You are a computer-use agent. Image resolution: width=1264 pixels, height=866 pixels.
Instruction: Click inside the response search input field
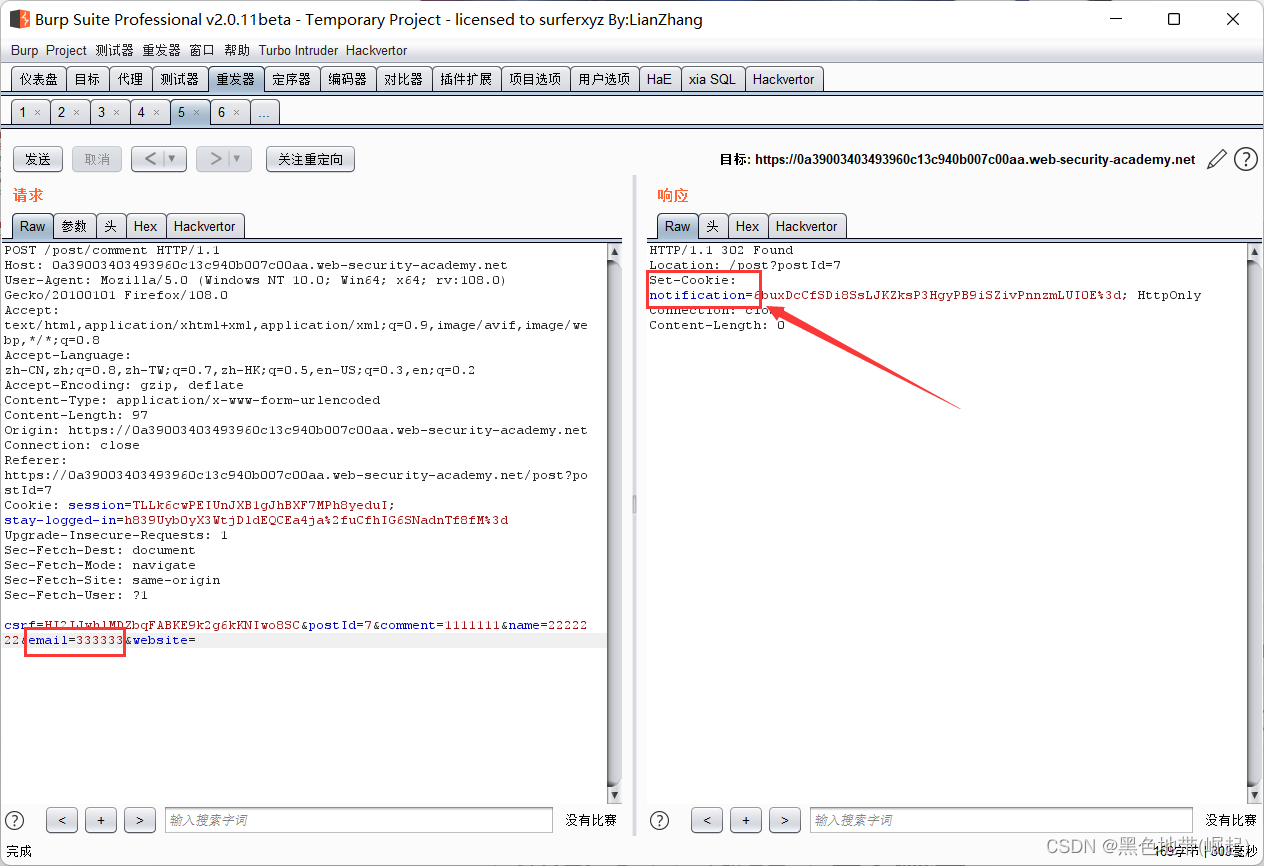(x=1001, y=820)
